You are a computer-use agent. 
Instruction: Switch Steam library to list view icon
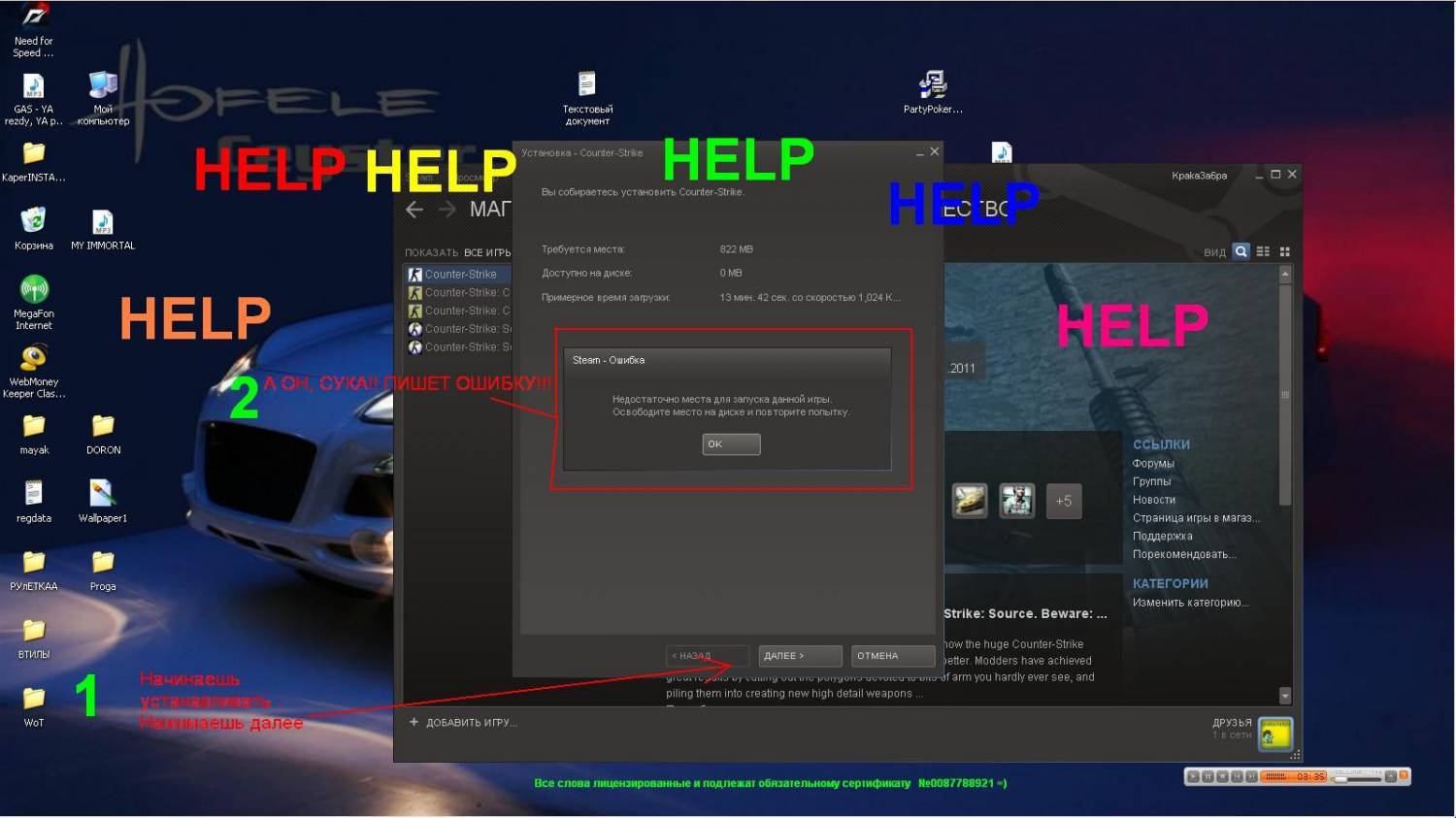point(1263,251)
